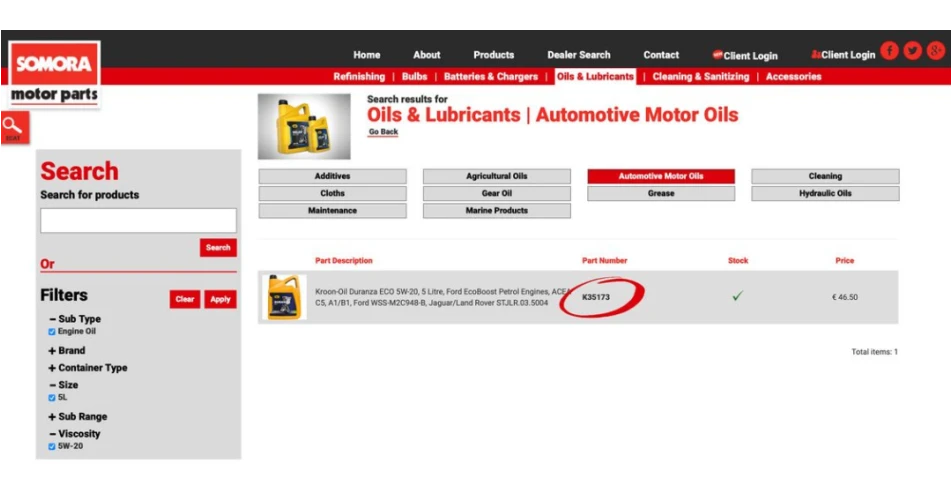Click part number K35173

click(596, 297)
